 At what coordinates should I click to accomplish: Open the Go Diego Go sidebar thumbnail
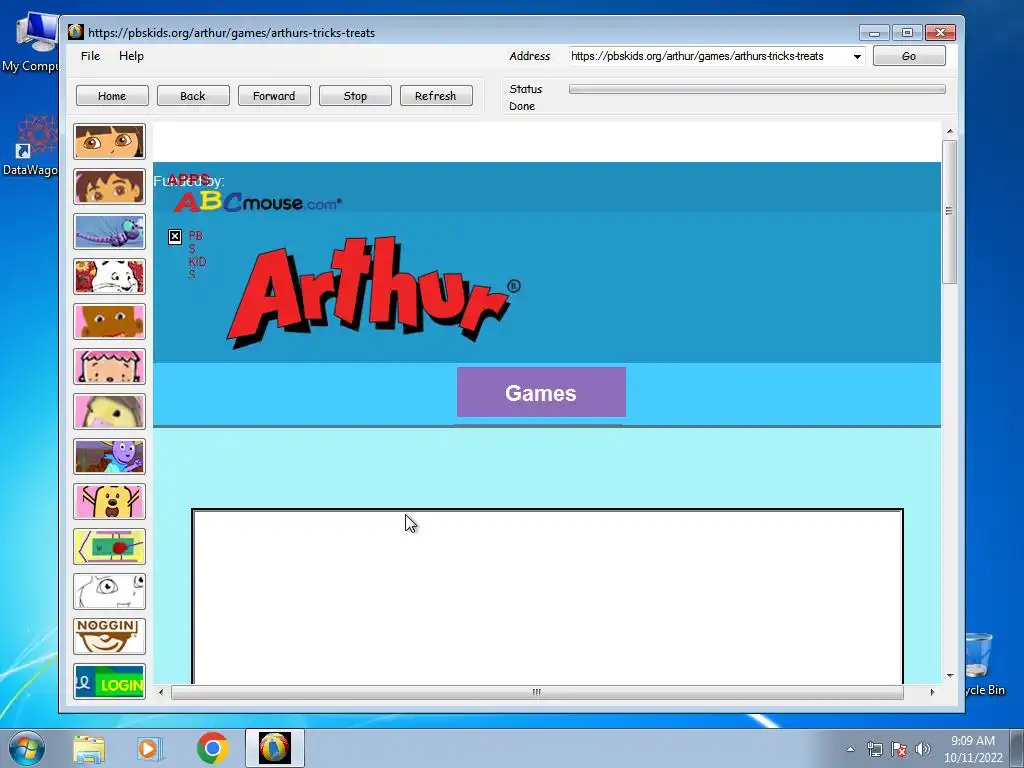109,186
